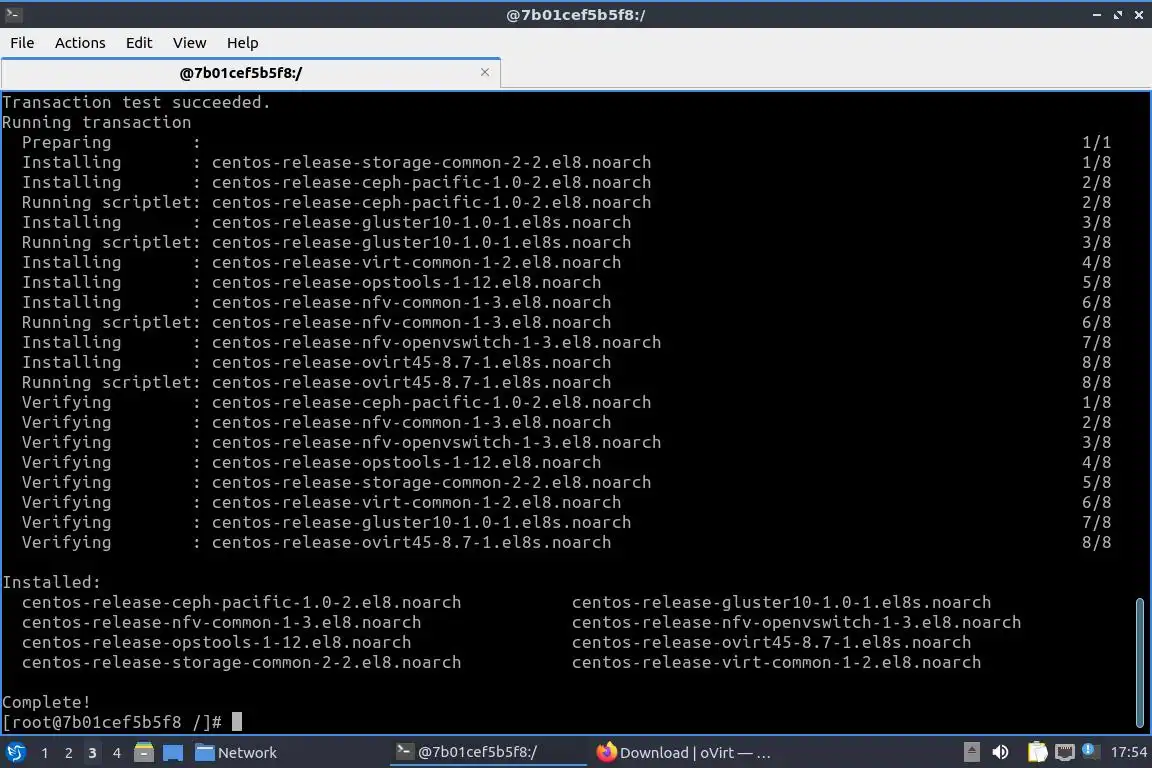Open the Edit menu
The width and height of the screenshot is (1152, 768).
tap(139, 43)
